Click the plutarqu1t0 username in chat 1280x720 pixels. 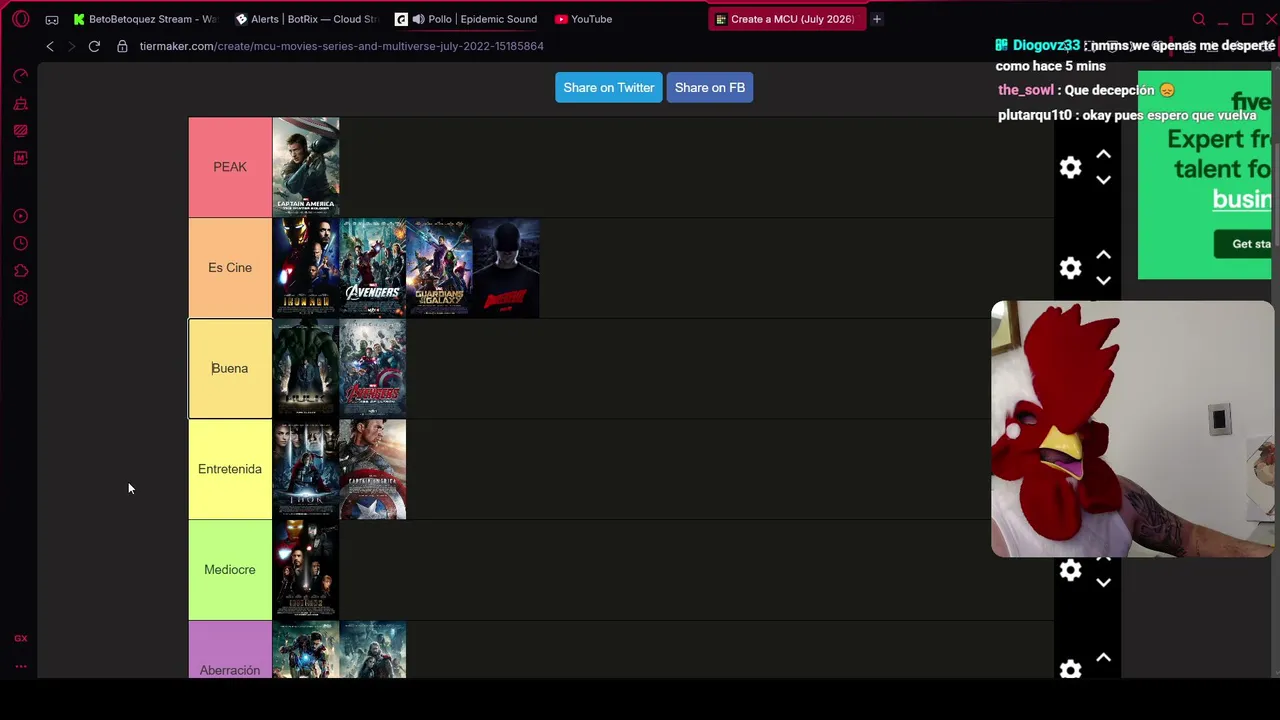click(x=1035, y=116)
